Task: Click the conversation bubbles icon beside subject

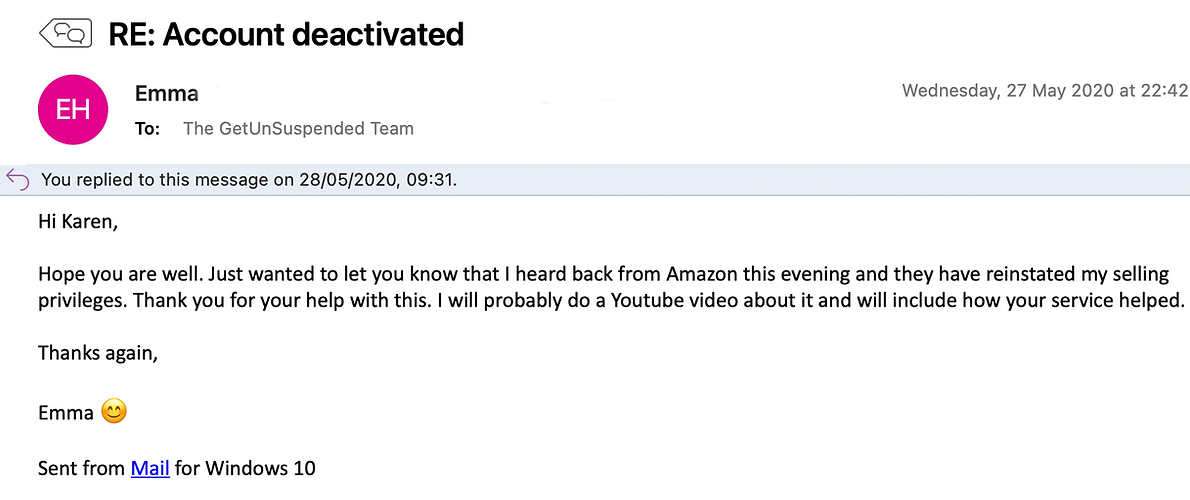Action: pos(65,34)
